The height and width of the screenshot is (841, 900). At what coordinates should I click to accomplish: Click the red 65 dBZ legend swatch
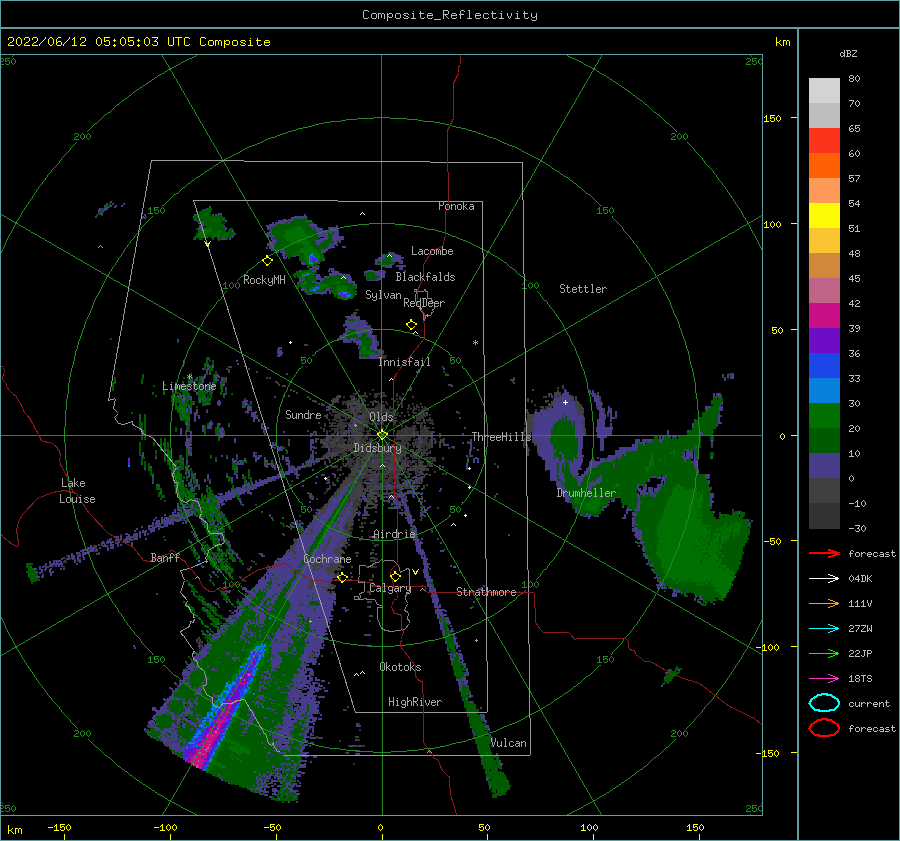(x=824, y=140)
